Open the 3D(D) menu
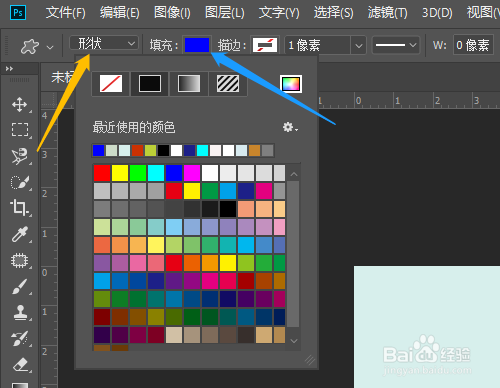 pyautogui.click(x=437, y=13)
